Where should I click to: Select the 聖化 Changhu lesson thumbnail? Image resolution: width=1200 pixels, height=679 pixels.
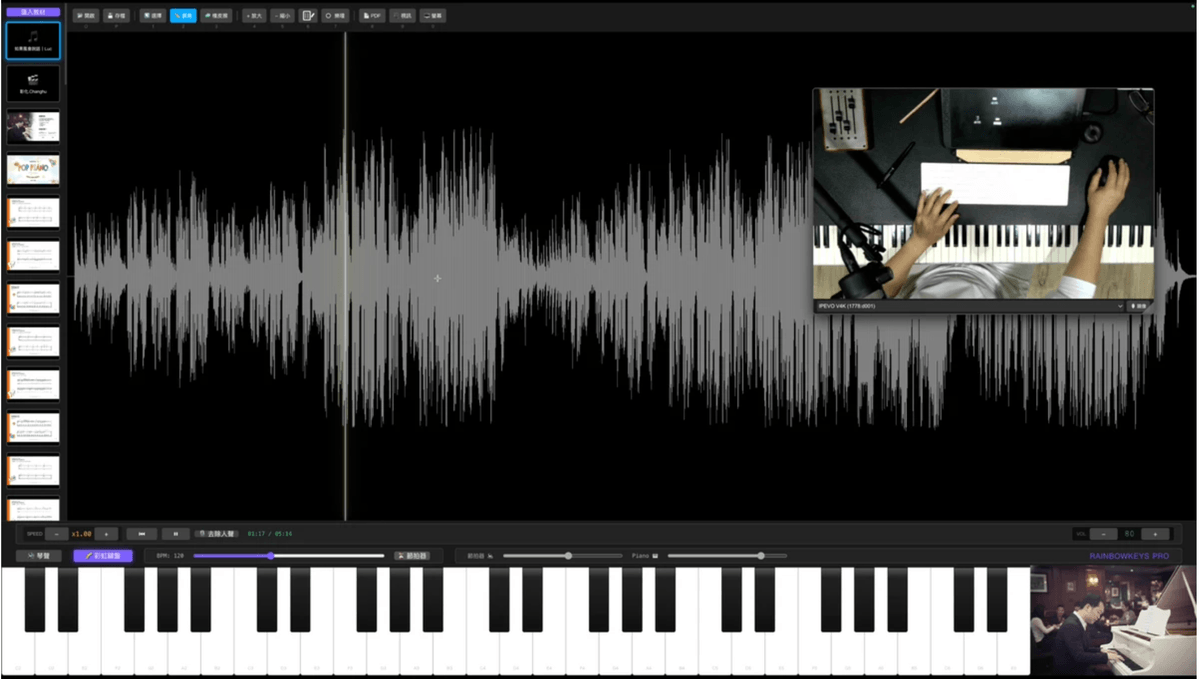tap(33, 82)
